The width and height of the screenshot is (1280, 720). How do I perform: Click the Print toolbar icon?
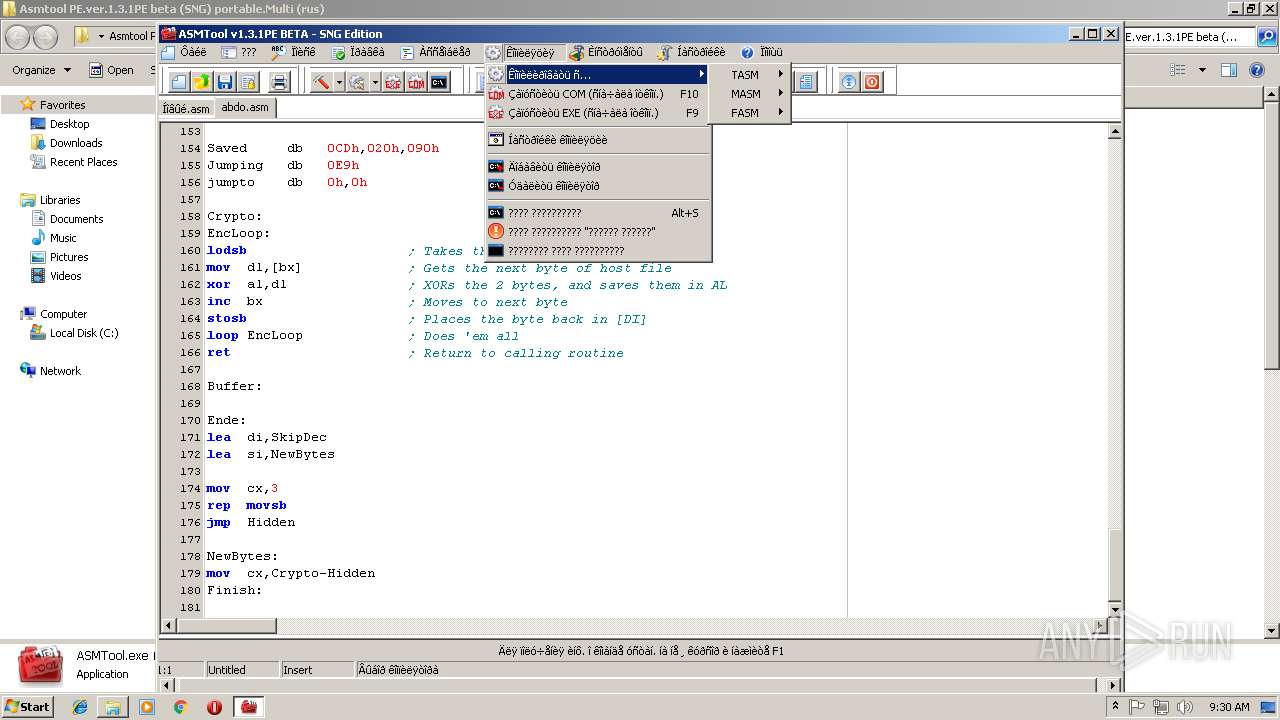pyautogui.click(x=280, y=82)
